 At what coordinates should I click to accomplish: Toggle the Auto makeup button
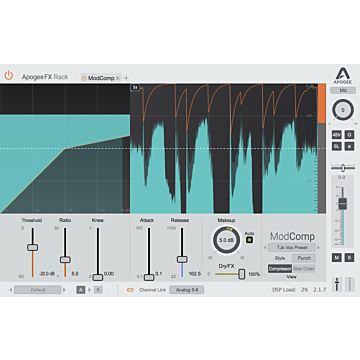point(249,240)
